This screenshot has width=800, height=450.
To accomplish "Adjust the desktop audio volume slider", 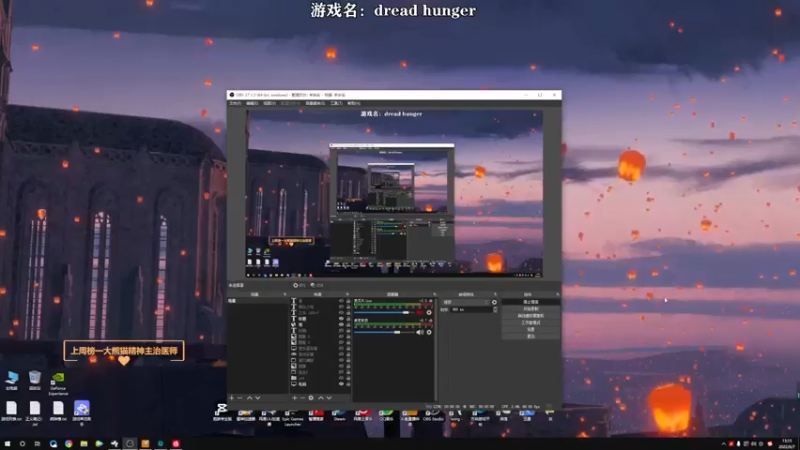I will click(385, 312).
